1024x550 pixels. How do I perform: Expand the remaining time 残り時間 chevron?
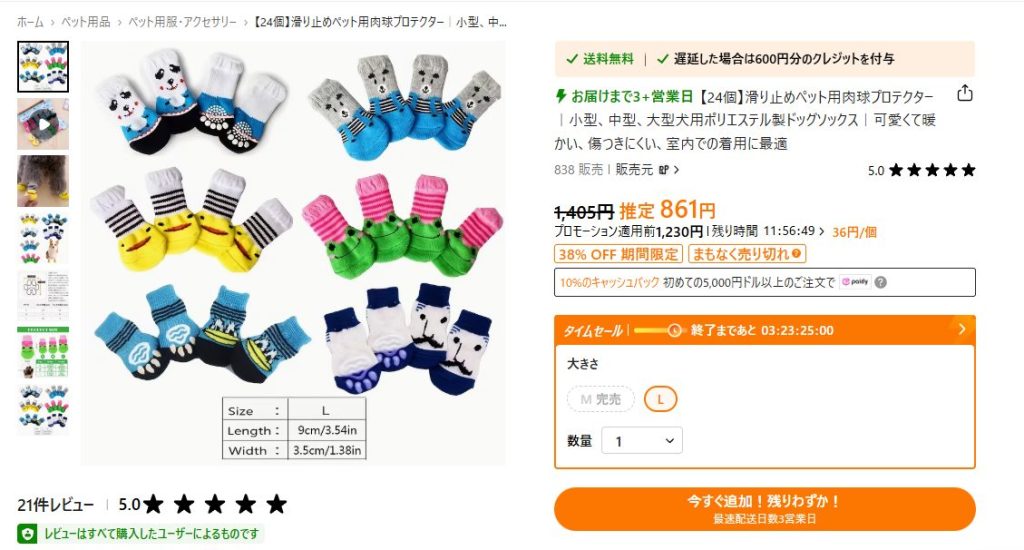(x=822, y=232)
